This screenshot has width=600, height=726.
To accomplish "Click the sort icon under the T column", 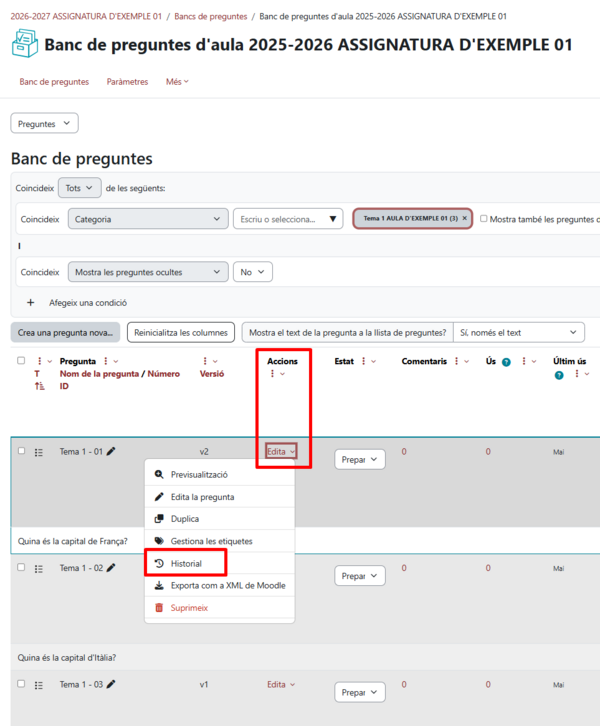I will tap(39, 386).
